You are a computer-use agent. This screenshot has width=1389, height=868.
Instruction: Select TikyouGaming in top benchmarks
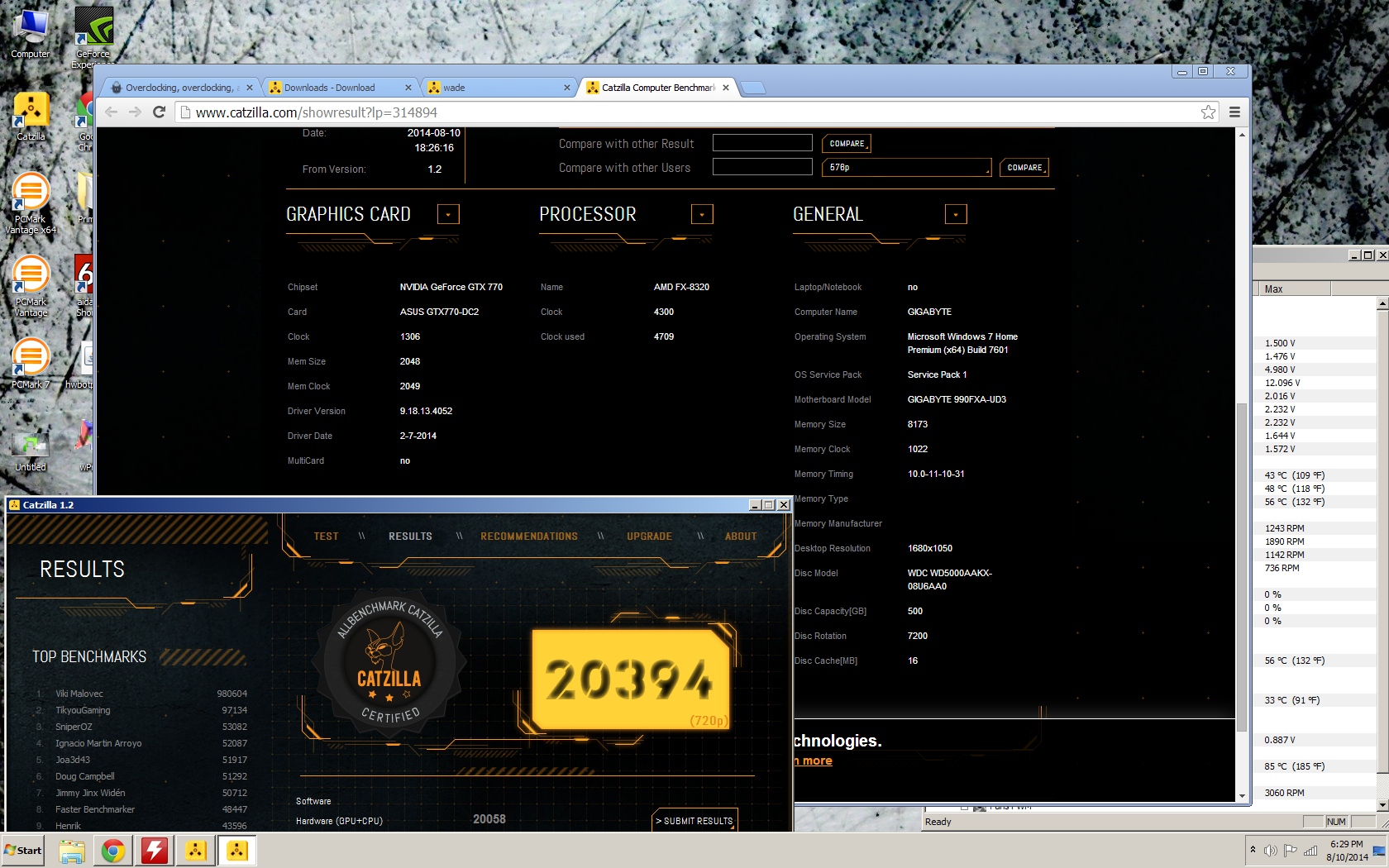(139, 710)
